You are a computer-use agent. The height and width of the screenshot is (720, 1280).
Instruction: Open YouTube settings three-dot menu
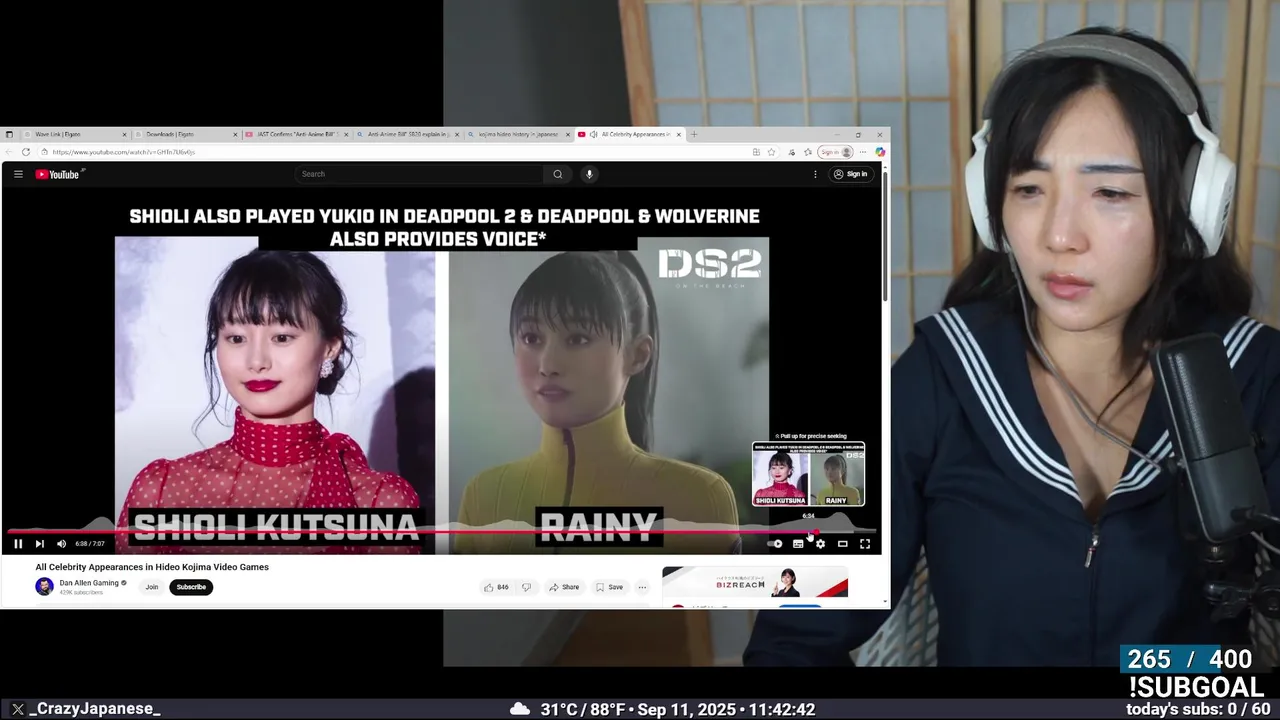[x=815, y=174]
